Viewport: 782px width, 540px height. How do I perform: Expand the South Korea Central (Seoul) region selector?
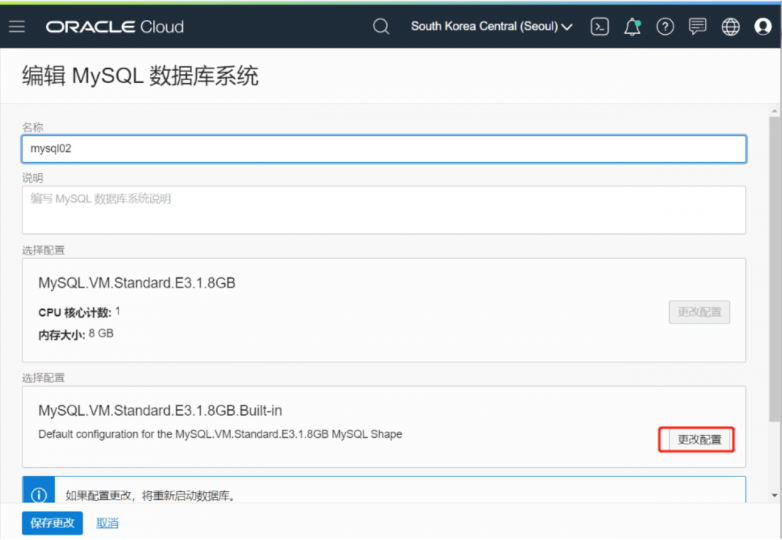pos(492,26)
